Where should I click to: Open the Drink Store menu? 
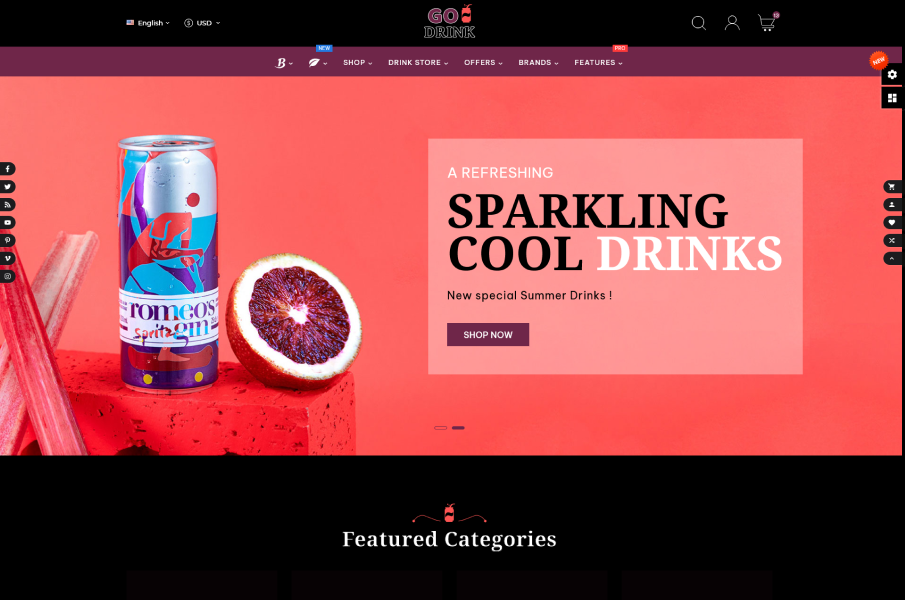click(418, 62)
